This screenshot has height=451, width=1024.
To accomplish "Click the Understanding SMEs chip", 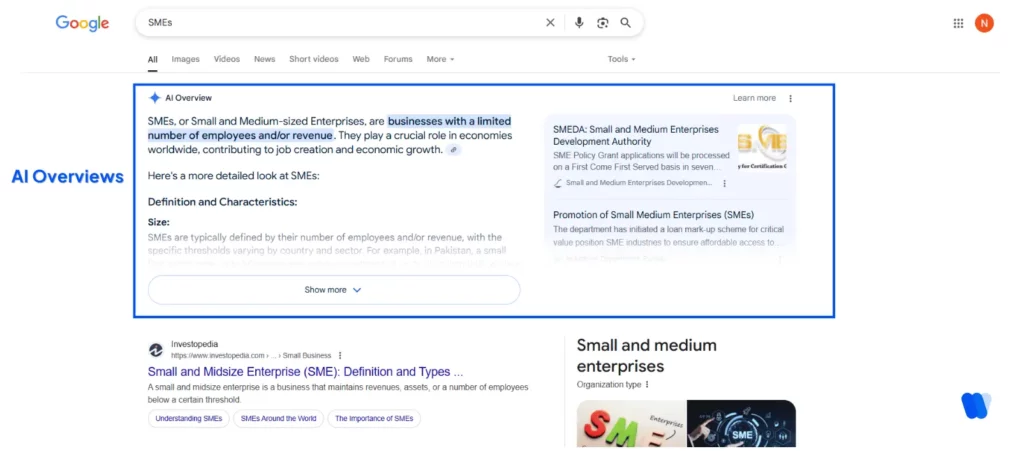I will point(189,419).
